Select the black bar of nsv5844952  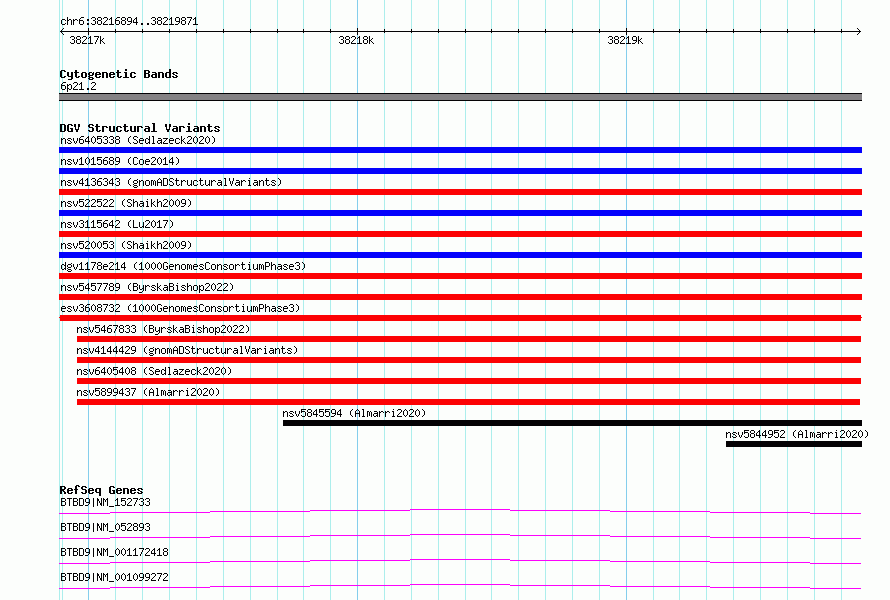pyautogui.click(x=794, y=444)
